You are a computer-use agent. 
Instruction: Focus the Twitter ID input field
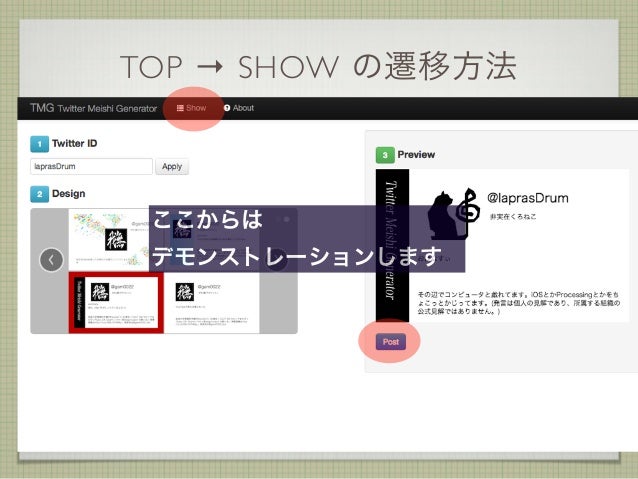pyautogui.click(x=91, y=166)
